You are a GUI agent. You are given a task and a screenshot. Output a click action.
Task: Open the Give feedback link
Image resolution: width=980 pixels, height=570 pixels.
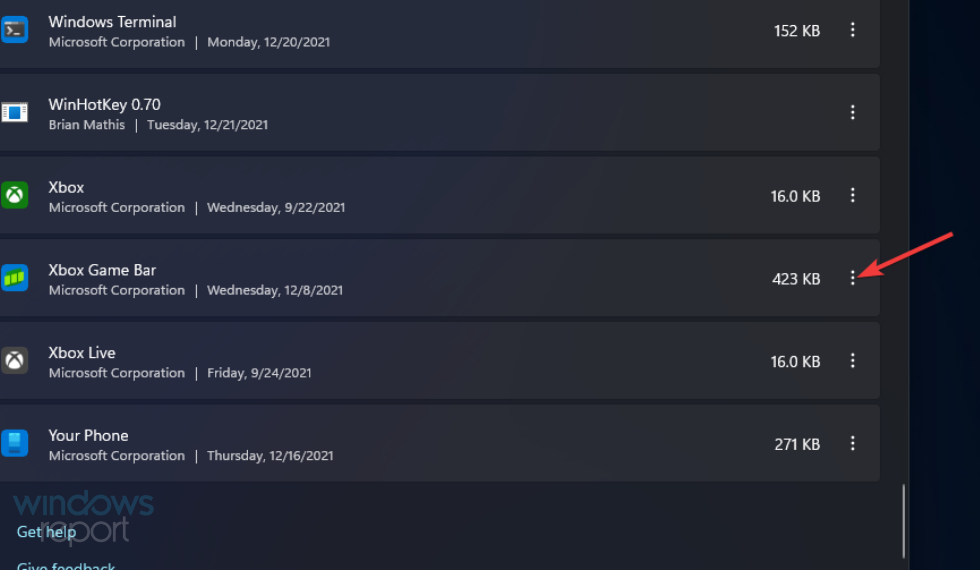66,565
